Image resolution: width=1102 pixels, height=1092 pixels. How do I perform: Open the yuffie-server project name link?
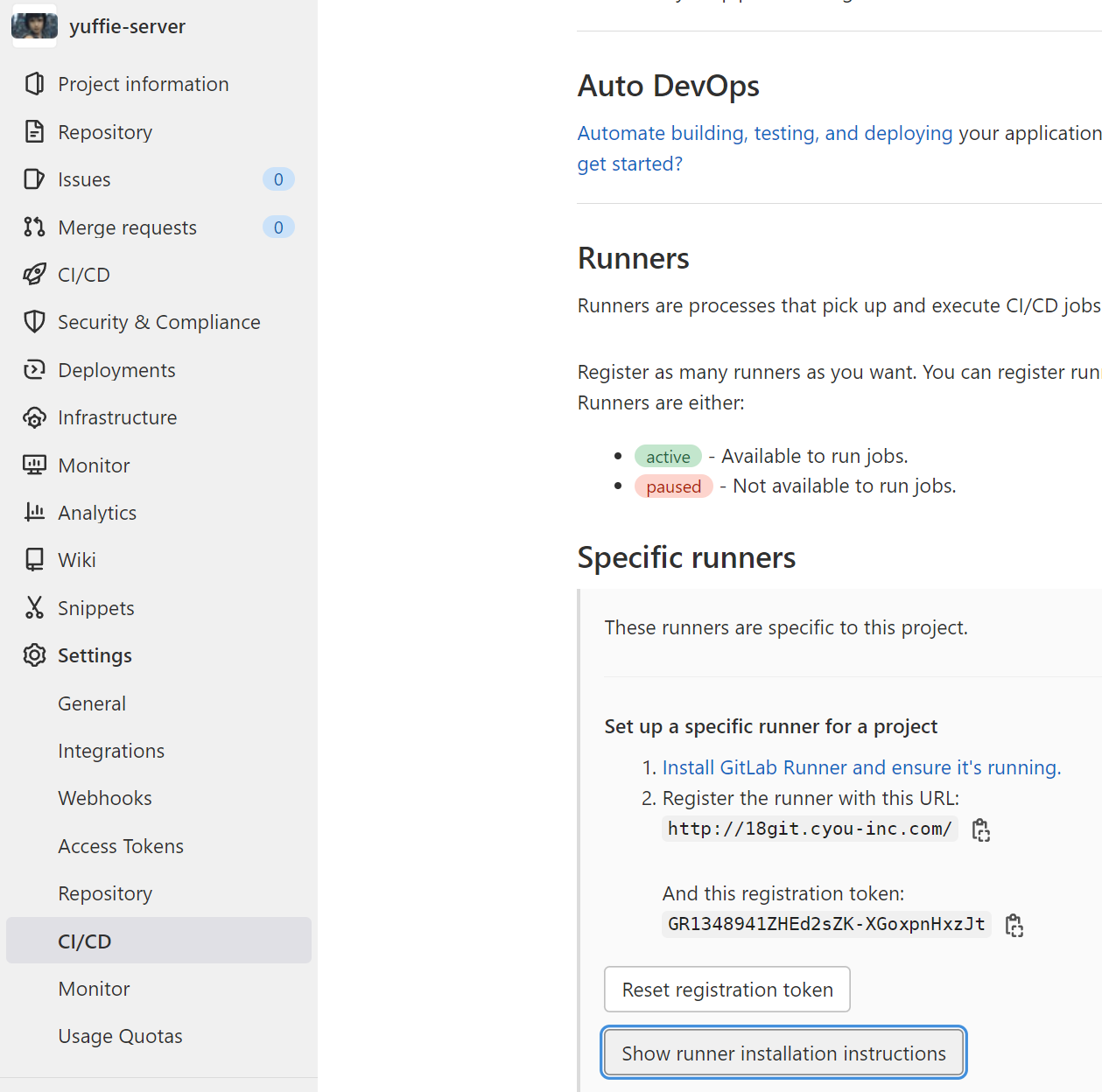coord(127,26)
